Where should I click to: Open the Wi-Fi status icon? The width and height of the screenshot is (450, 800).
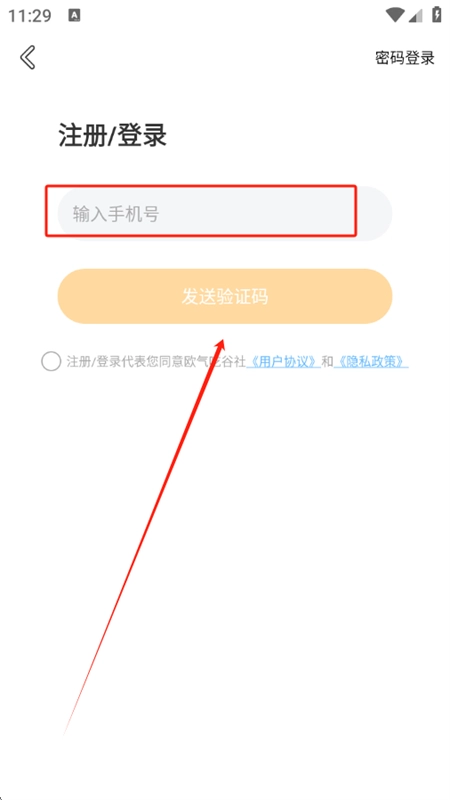point(395,15)
